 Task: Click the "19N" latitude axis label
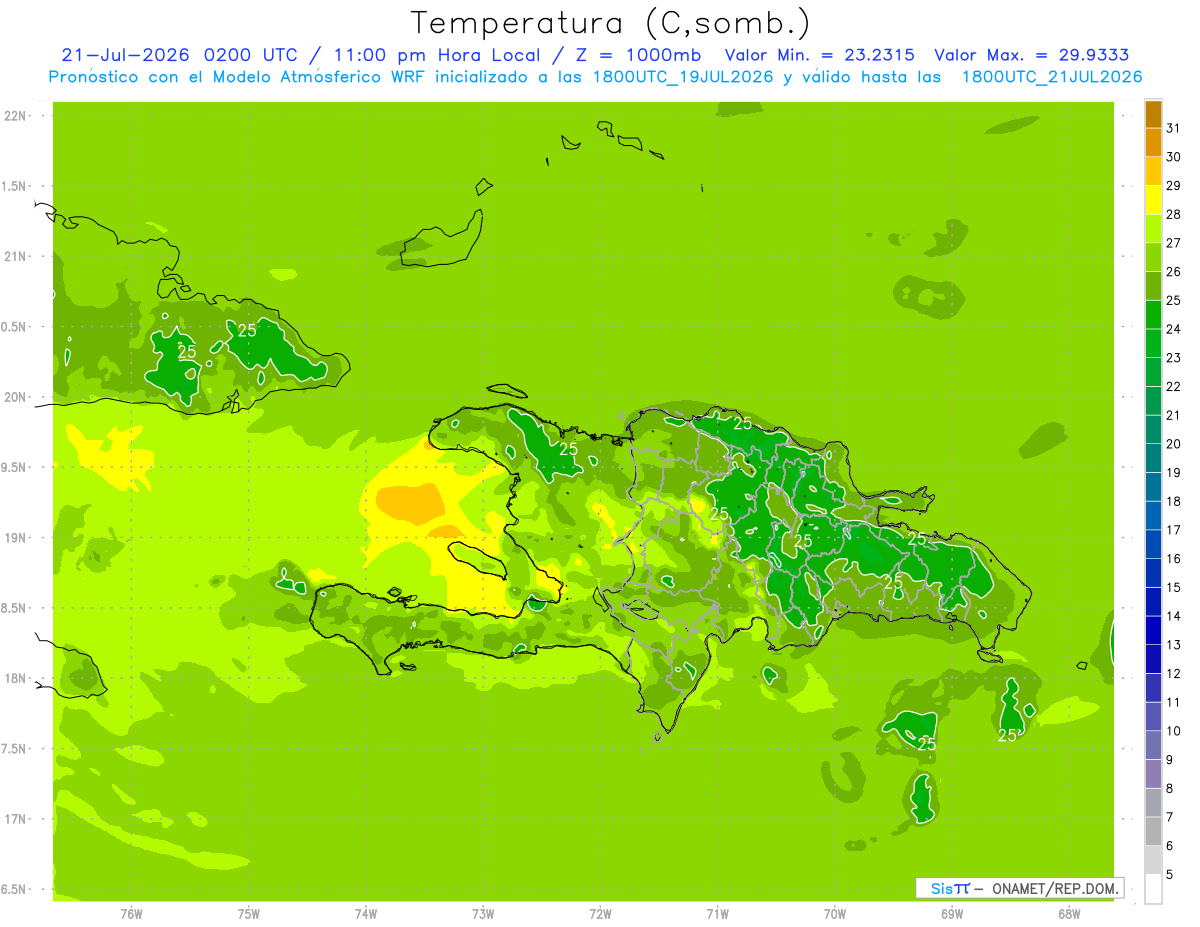point(15,537)
